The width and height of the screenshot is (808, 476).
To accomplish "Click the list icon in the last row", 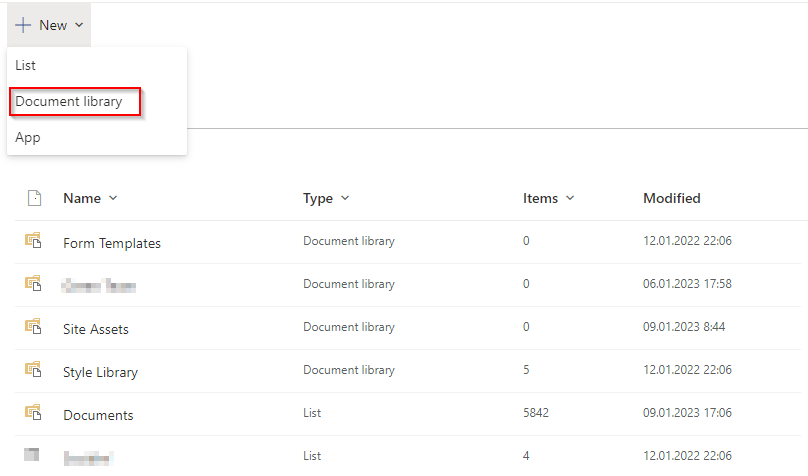I will click(31, 454).
